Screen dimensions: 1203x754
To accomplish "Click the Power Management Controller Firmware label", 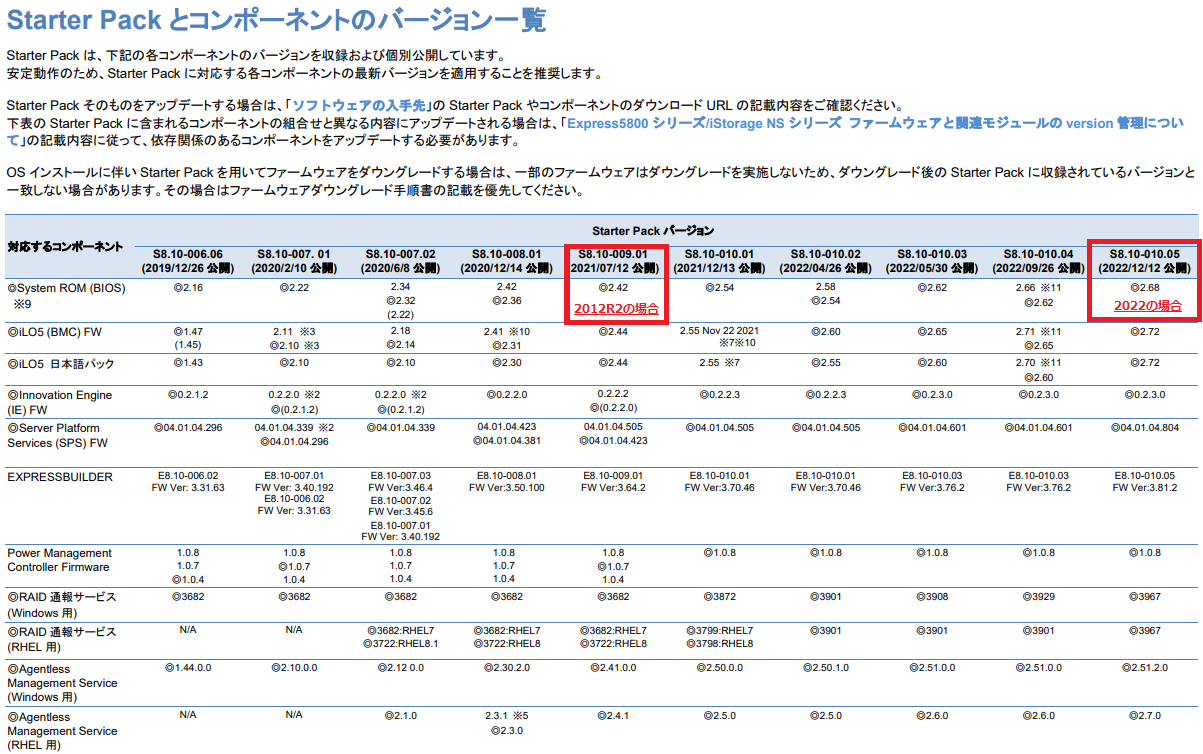I will click(x=60, y=560).
